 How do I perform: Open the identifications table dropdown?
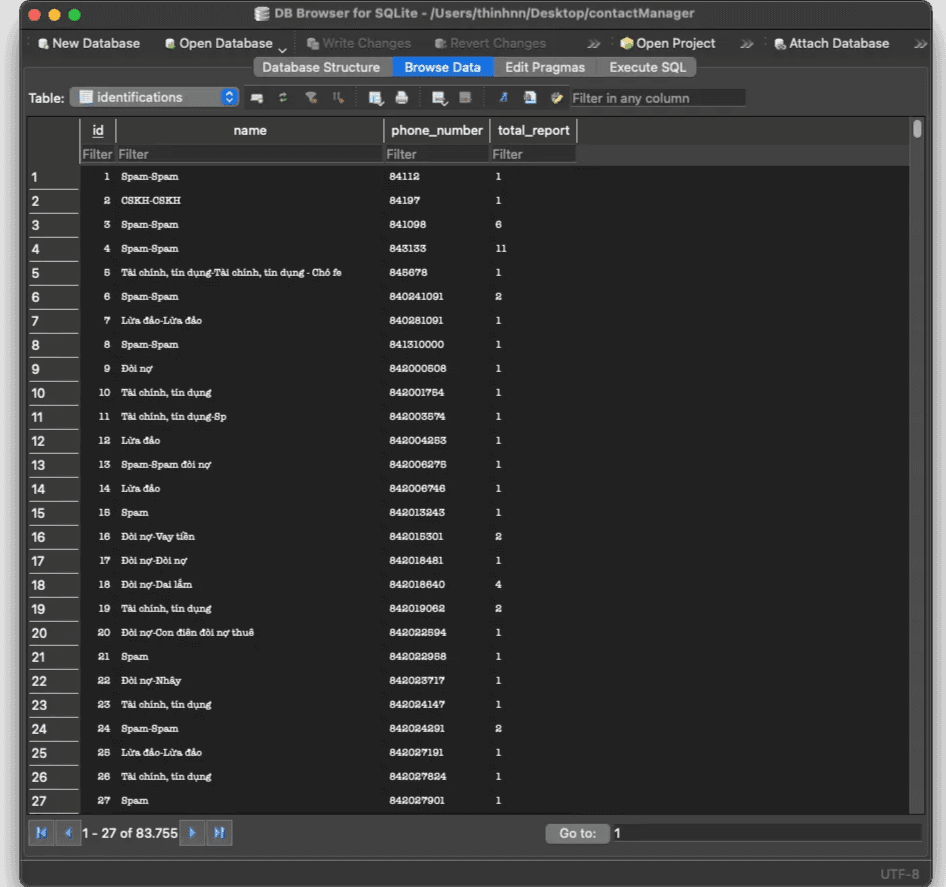click(x=154, y=97)
